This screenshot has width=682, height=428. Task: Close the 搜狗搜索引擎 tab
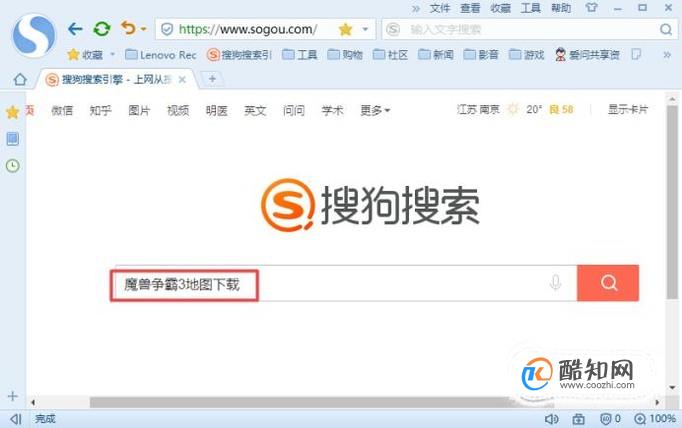(182, 80)
